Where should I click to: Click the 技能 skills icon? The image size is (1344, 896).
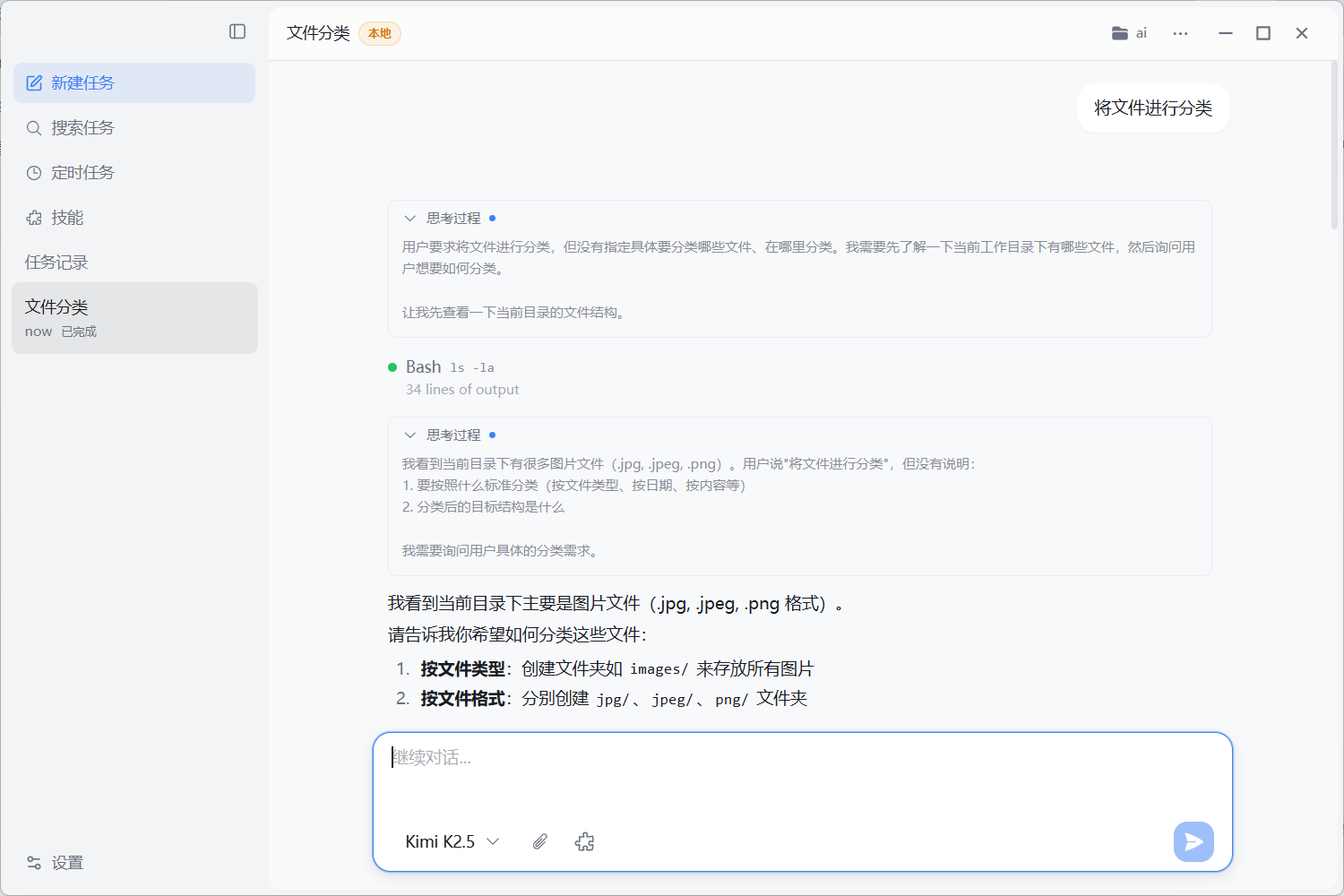click(x=34, y=217)
